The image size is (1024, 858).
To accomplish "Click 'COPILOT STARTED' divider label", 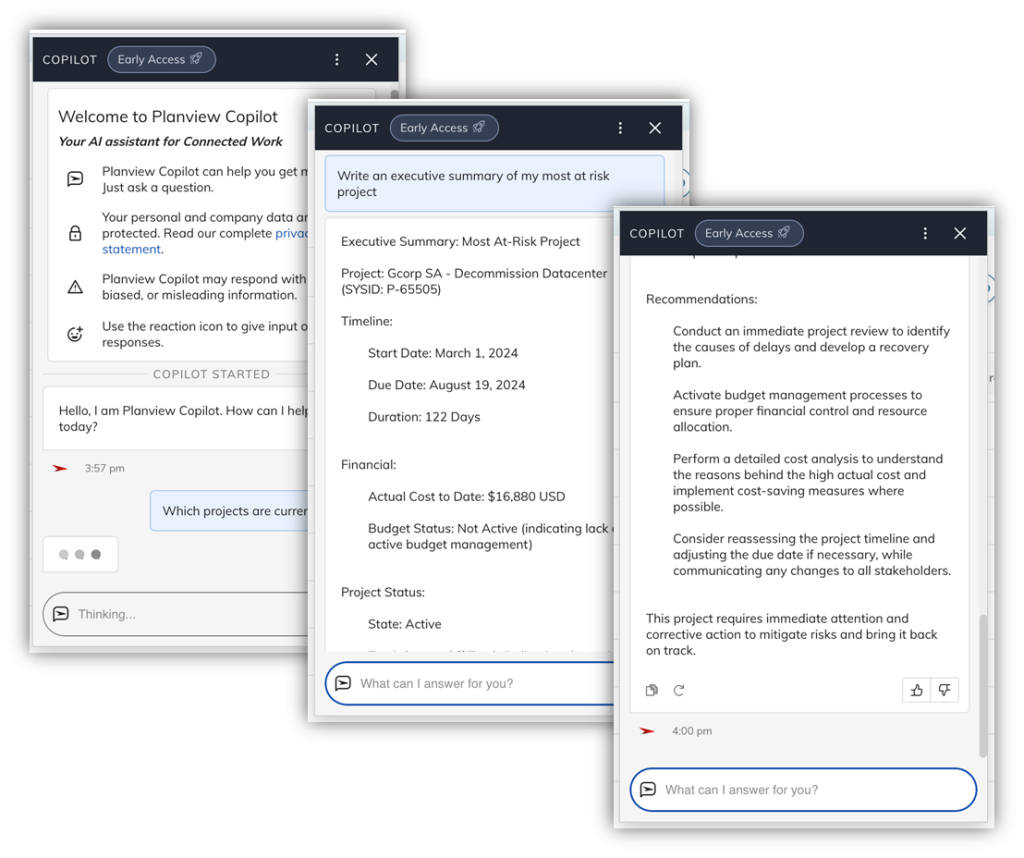I will [211, 374].
